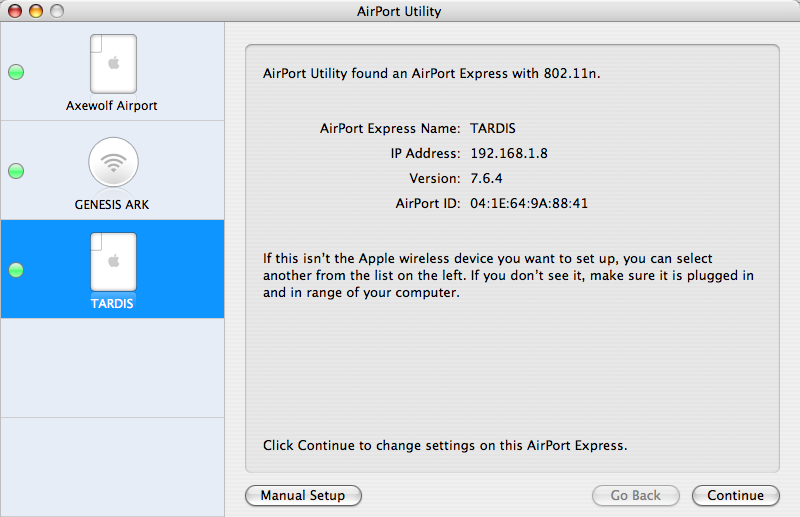The width and height of the screenshot is (800, 517).
Task: Click the Axewolf Airport name label
Action: coord(112,106)
